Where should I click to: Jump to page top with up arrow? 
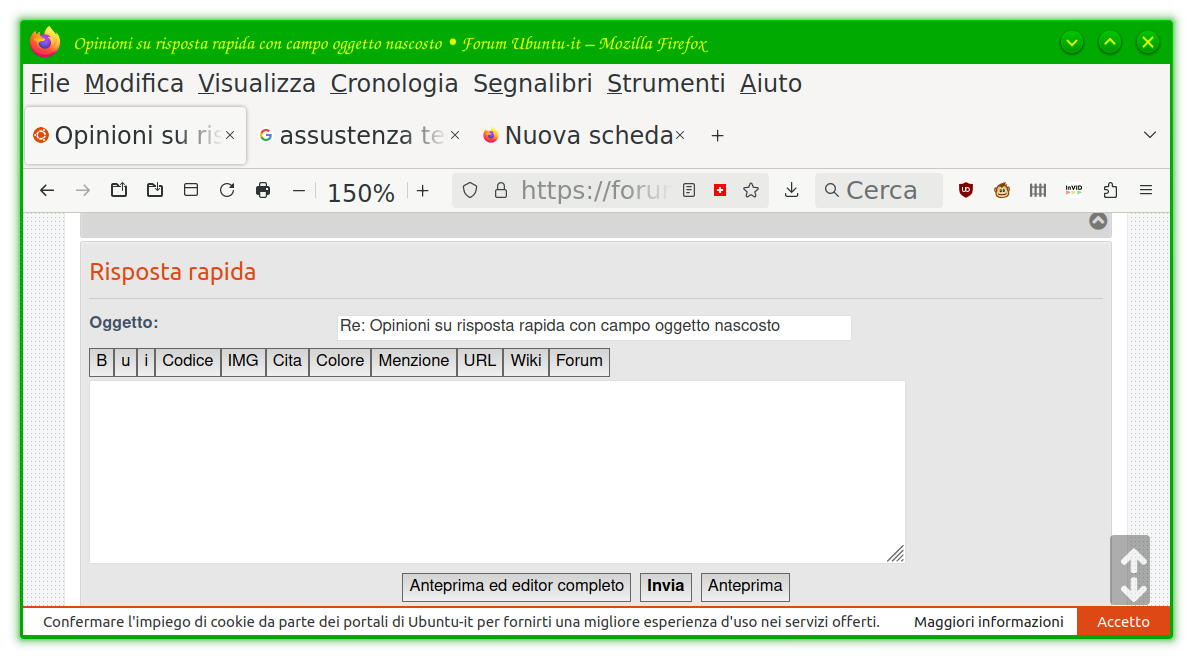click(1133, 562)
